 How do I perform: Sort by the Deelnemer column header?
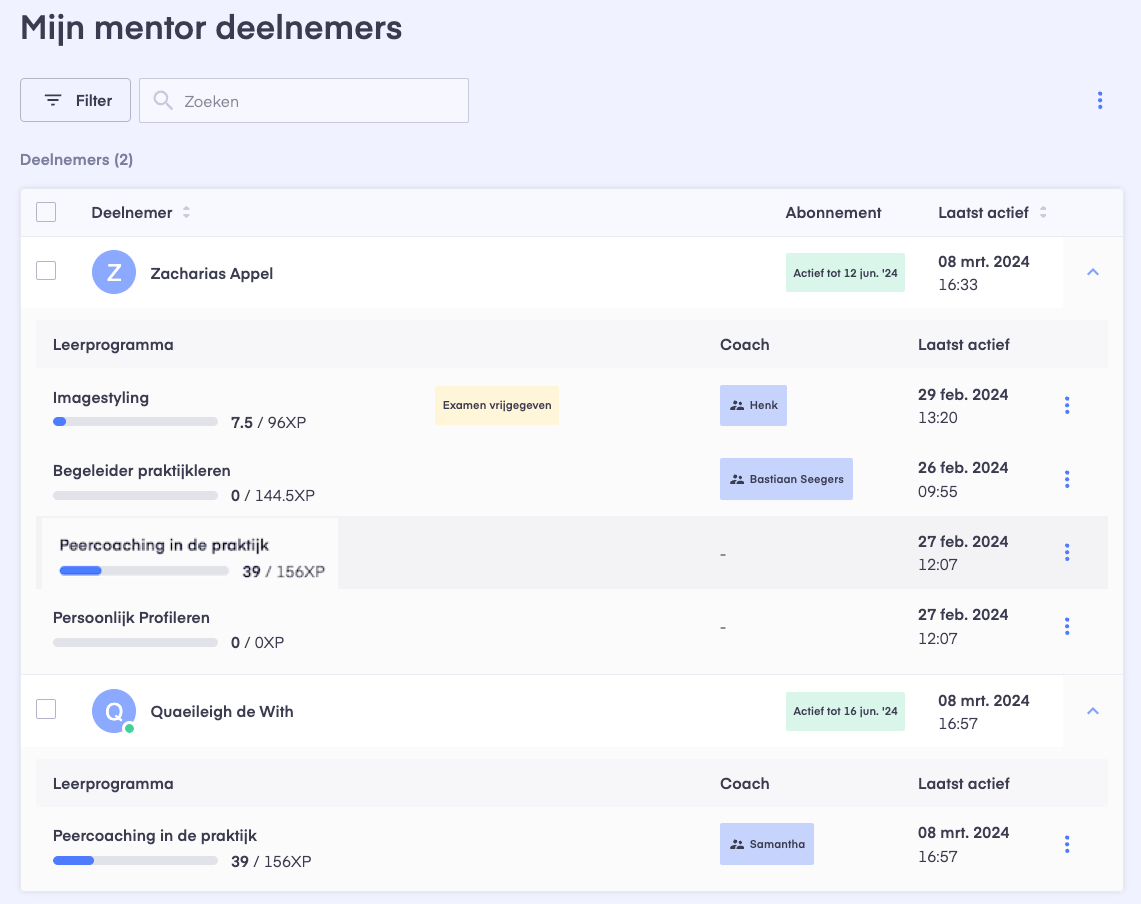click(x=132, y=213)
